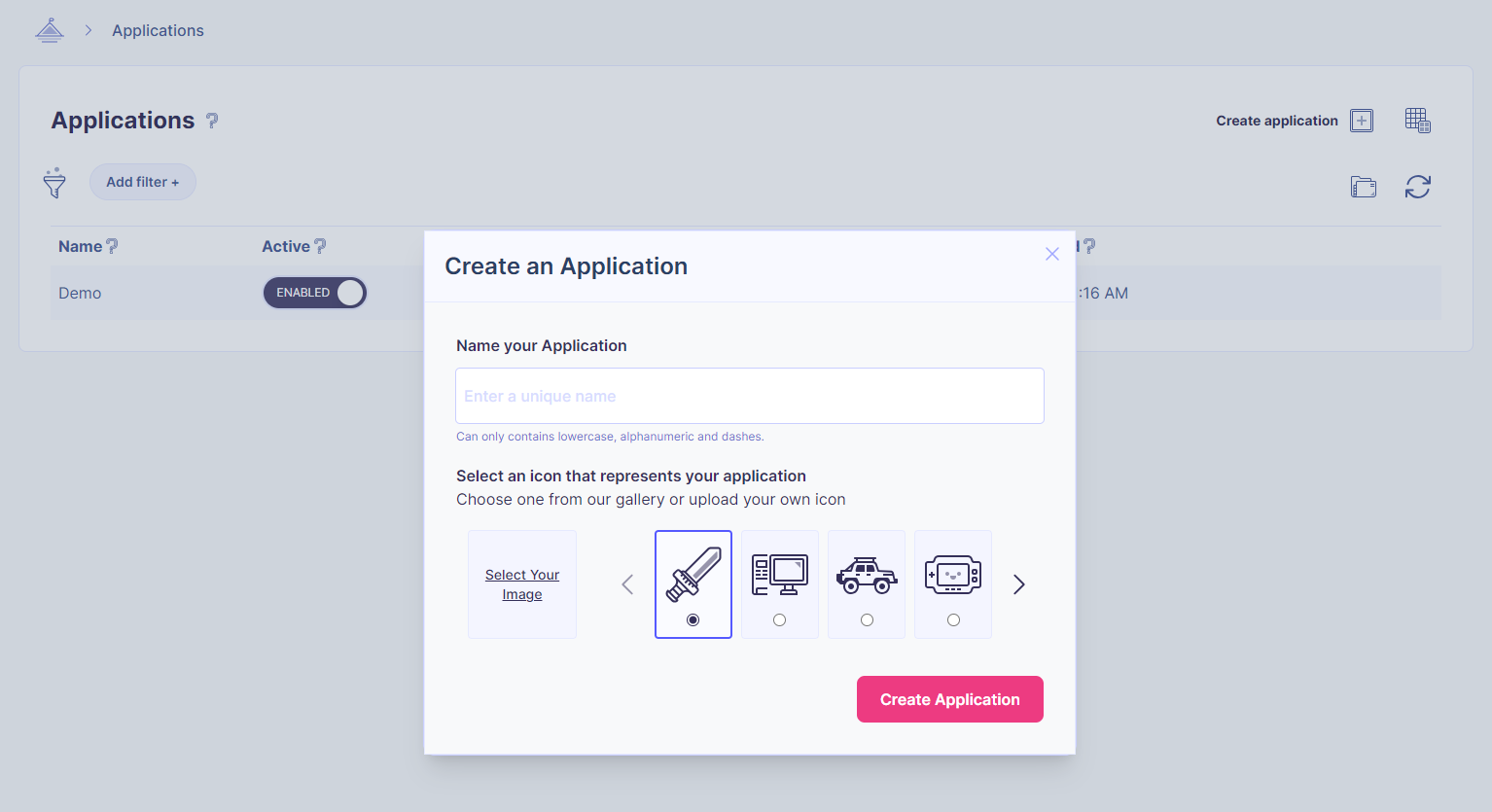
Task: Open the table columns grid icon
Action: (x=1417, y=121)
